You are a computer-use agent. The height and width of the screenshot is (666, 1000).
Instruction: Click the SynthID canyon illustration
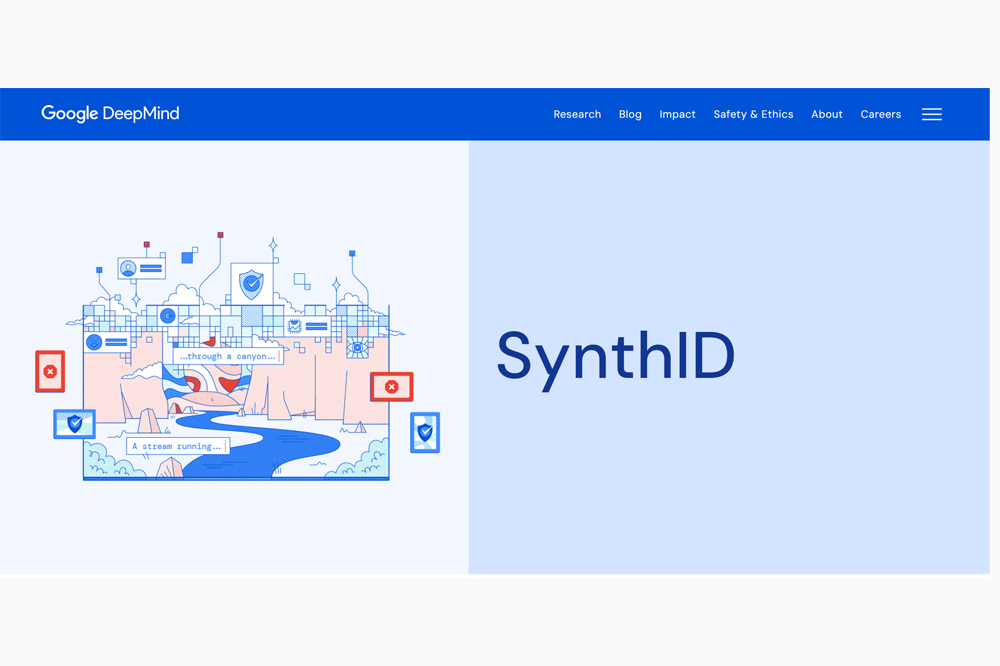pyautogui.click(x=237, y=357)
